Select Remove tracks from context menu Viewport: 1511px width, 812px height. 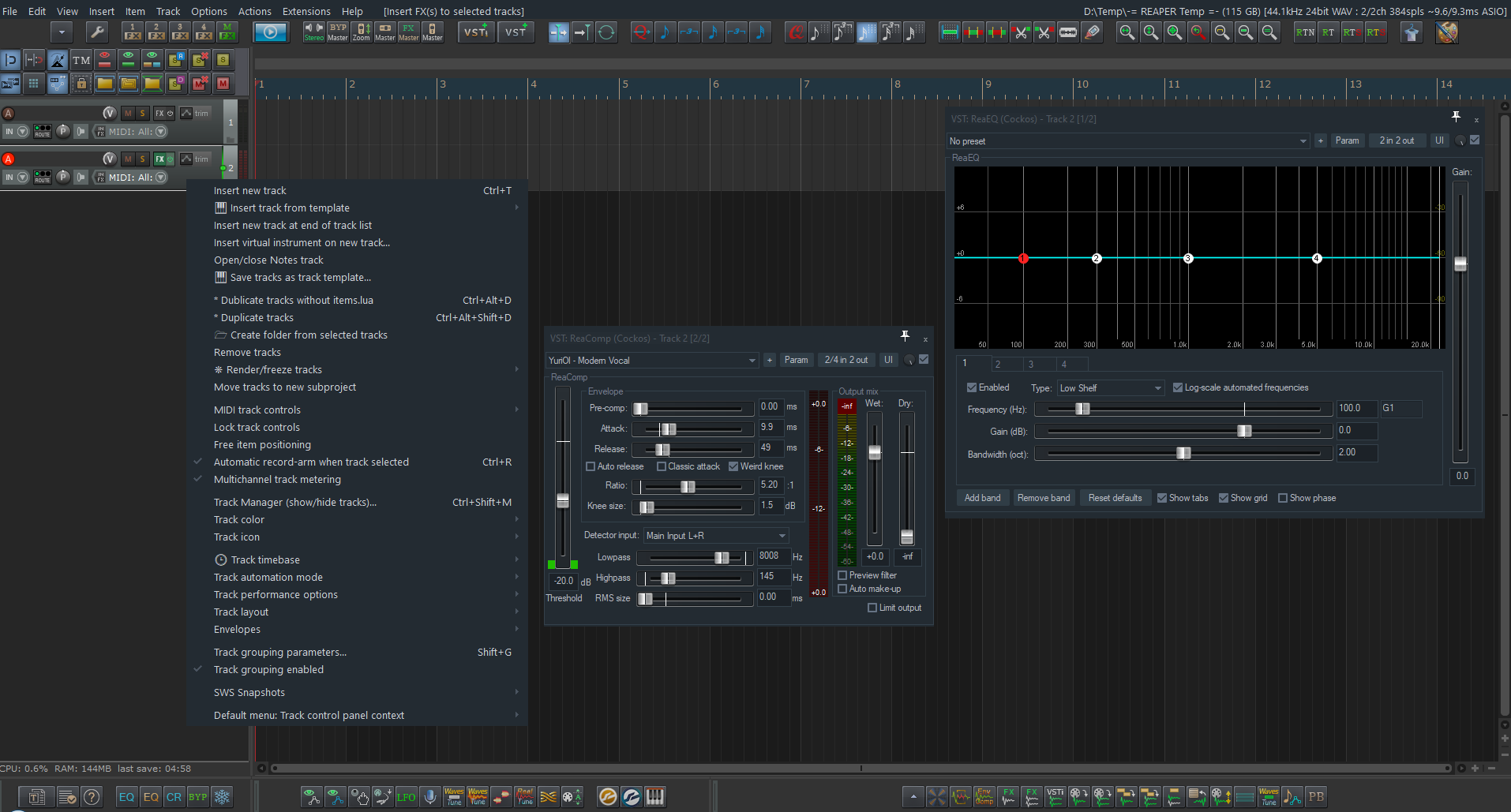[247, 353]
